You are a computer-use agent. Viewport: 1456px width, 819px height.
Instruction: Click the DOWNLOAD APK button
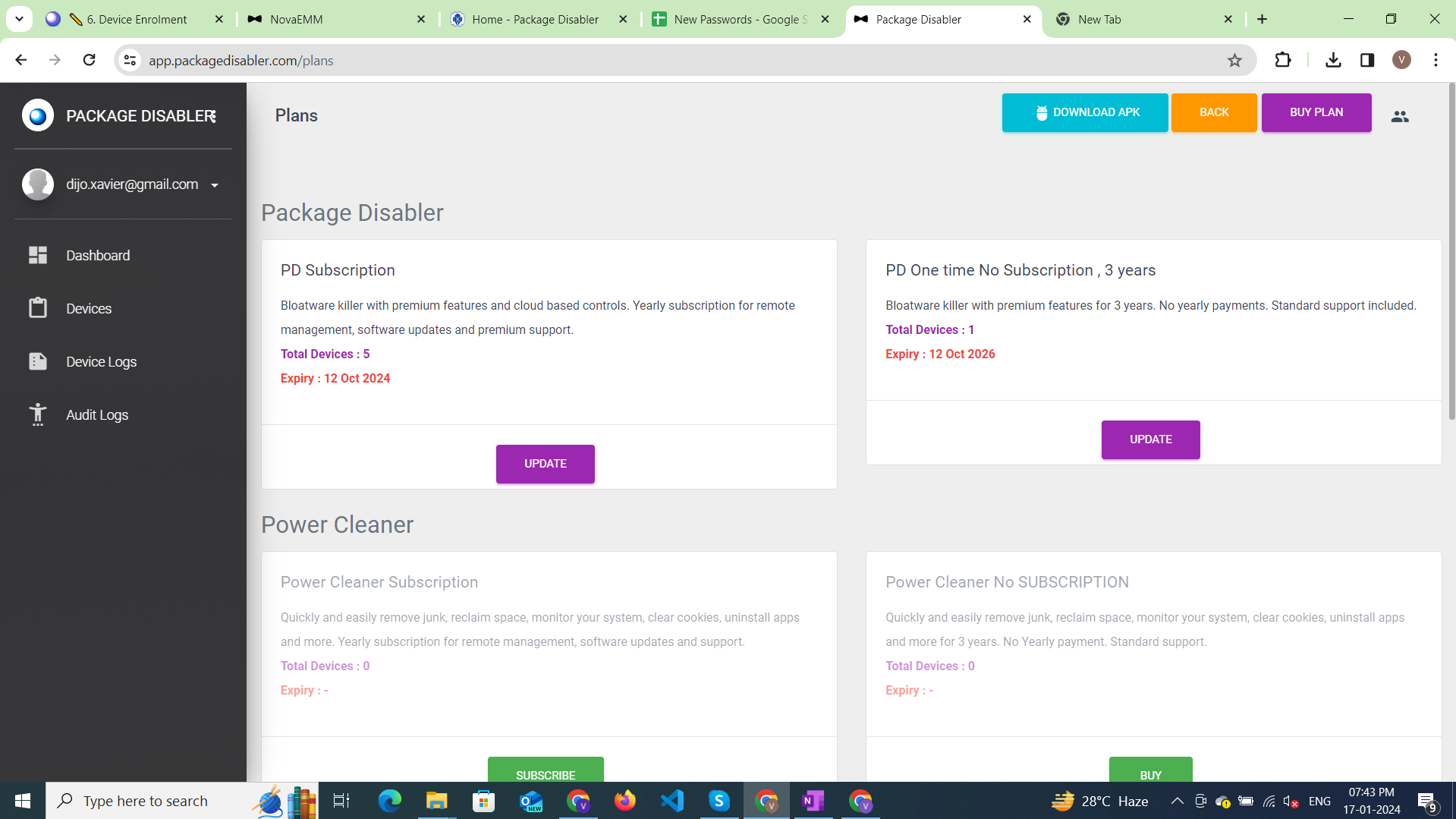pyautogui.click(x=1085, y=112)
